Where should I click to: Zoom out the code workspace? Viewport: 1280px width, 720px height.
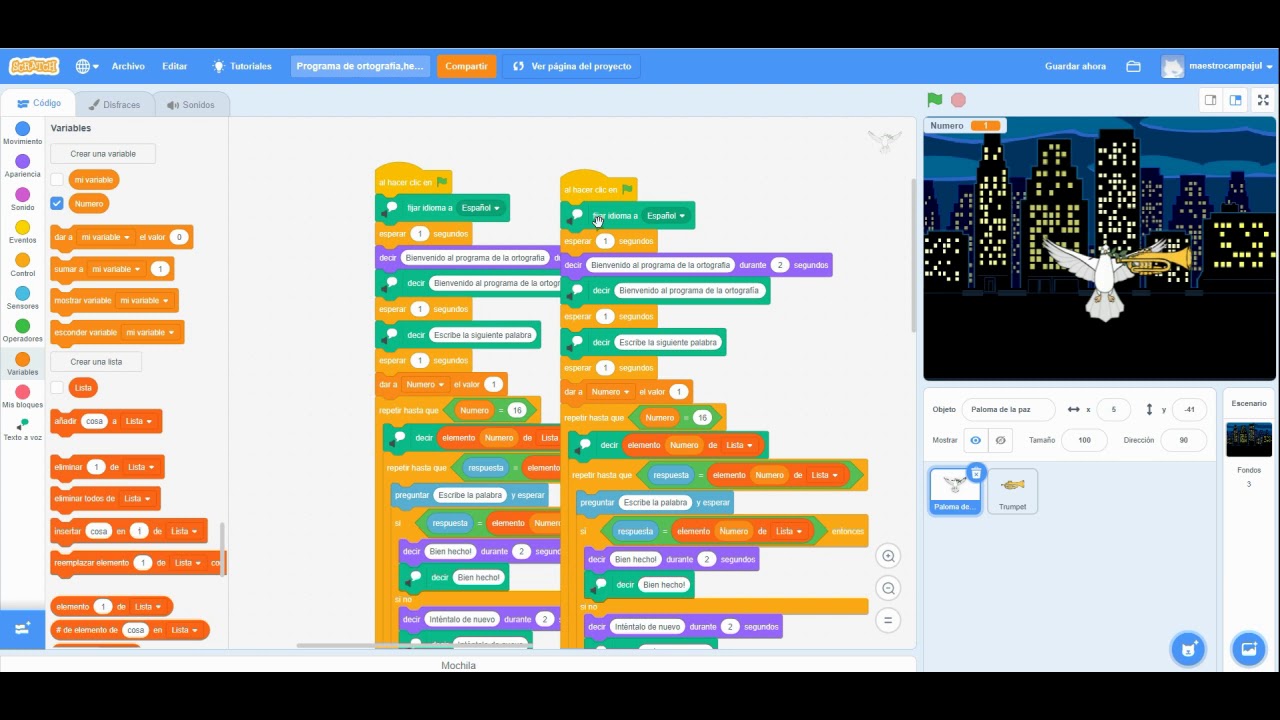point(888,588)
